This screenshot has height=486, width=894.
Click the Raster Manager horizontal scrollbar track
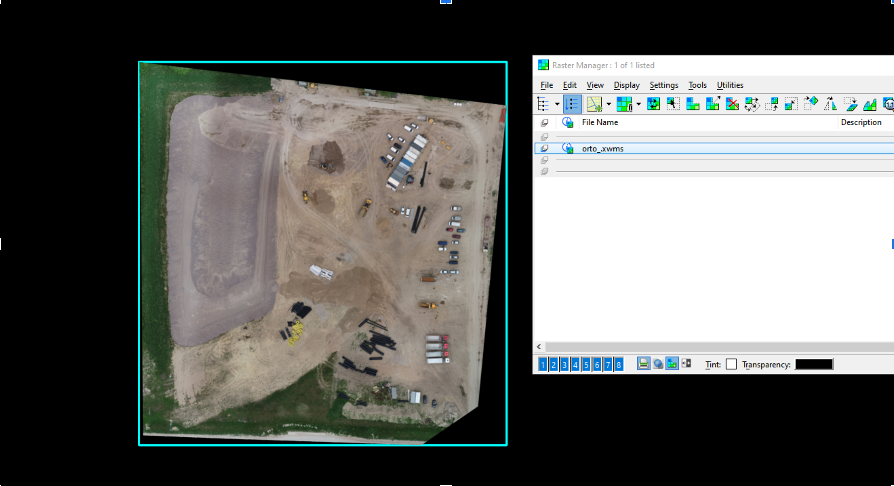(720, 347)
